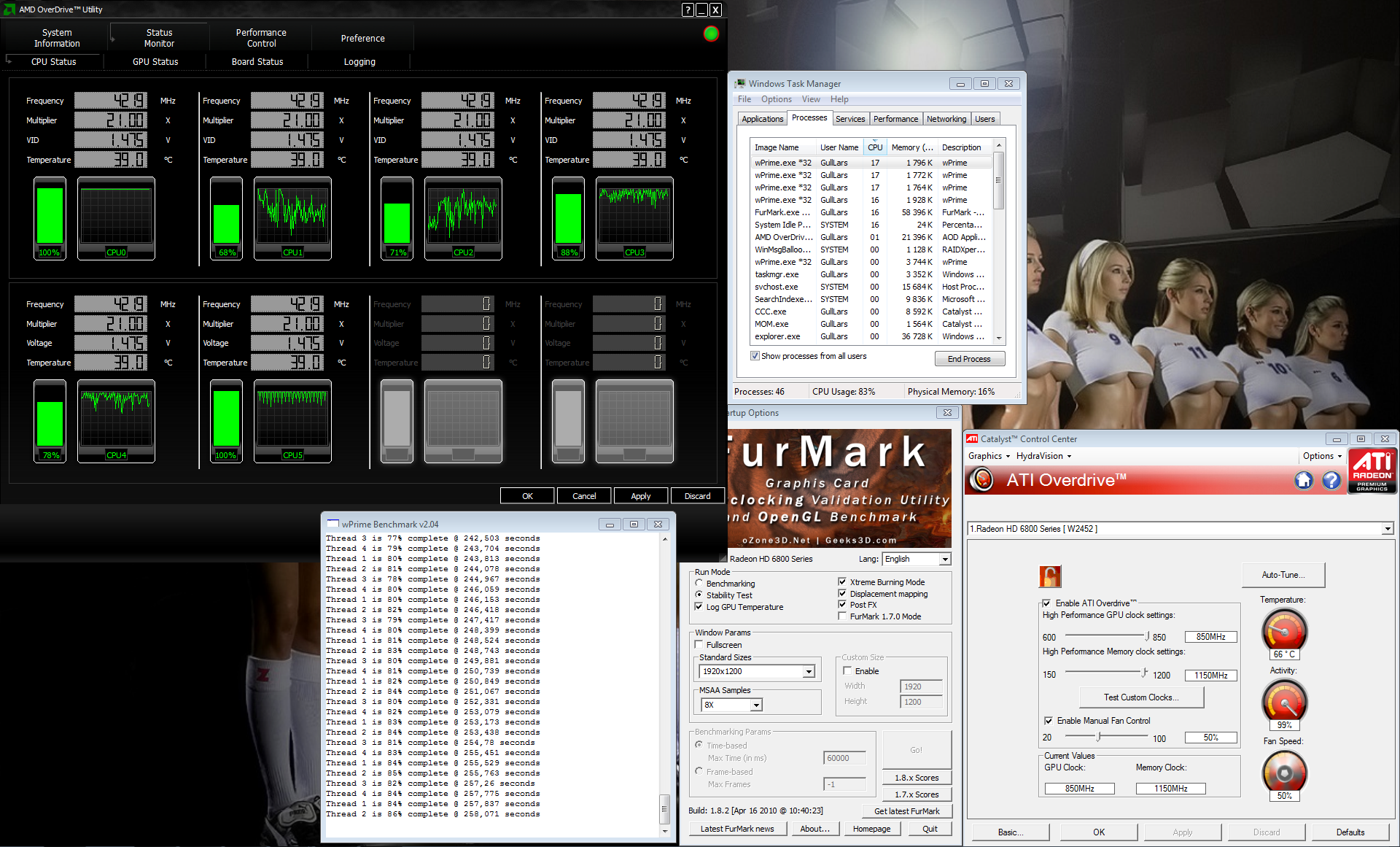Click the green status indicator light in AMD OverDrive

point(711,34)
